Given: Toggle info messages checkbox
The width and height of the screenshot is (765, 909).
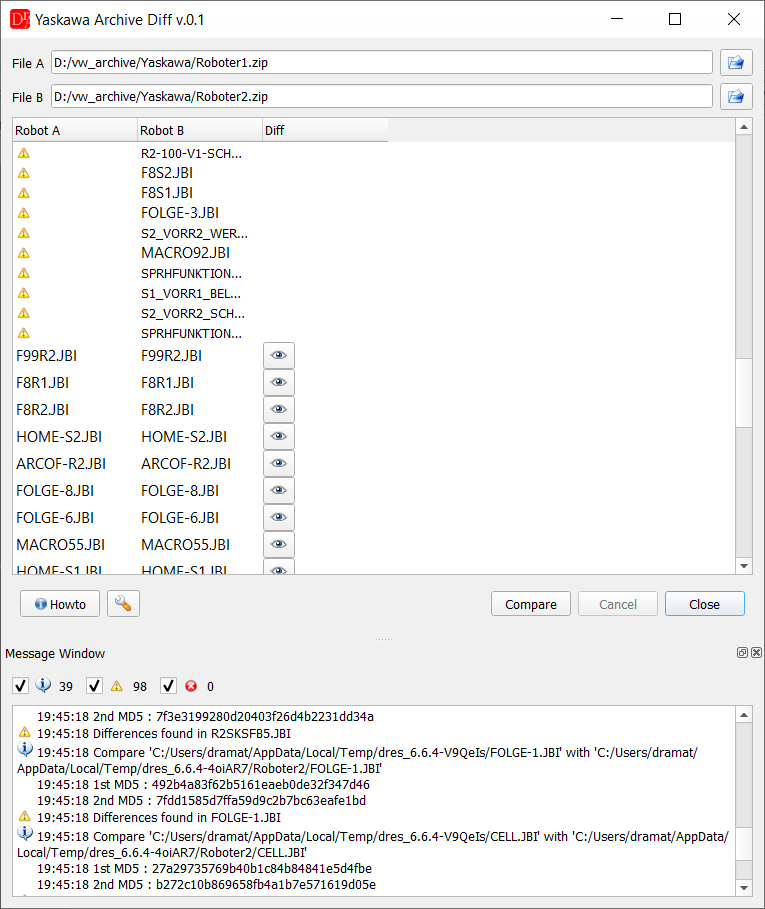Looking at the screenshot, I should coord(20,686).
